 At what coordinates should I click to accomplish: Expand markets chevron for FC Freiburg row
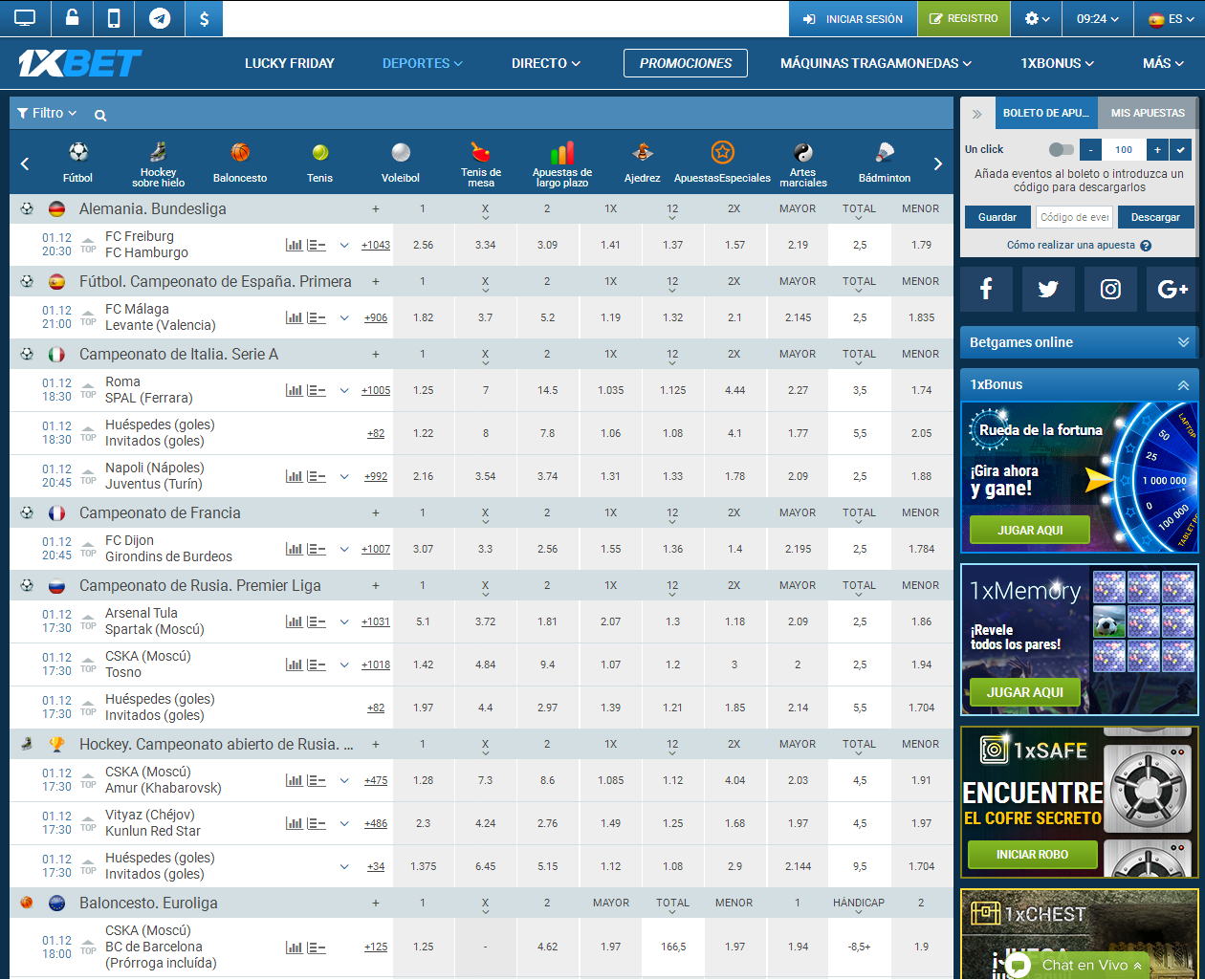tap(344, 245)
